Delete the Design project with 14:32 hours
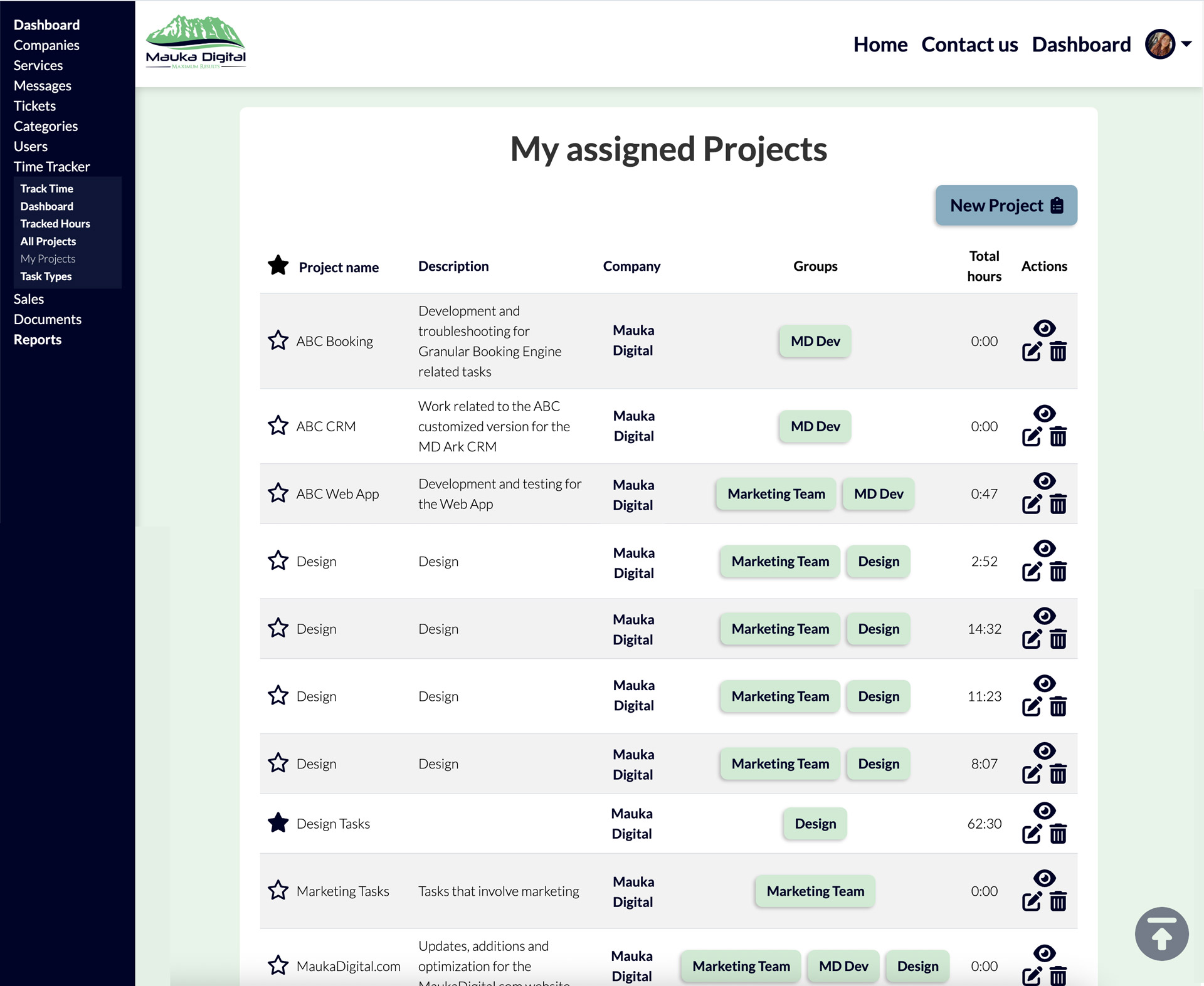The height and width of the screenshot is (986, 1204). 1058,639
